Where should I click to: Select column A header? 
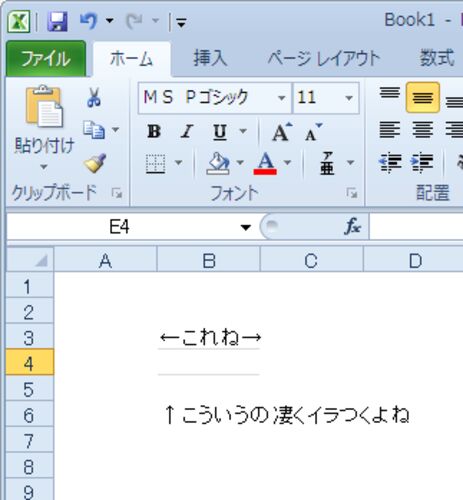pyautogui.click(x=105, y=261)
